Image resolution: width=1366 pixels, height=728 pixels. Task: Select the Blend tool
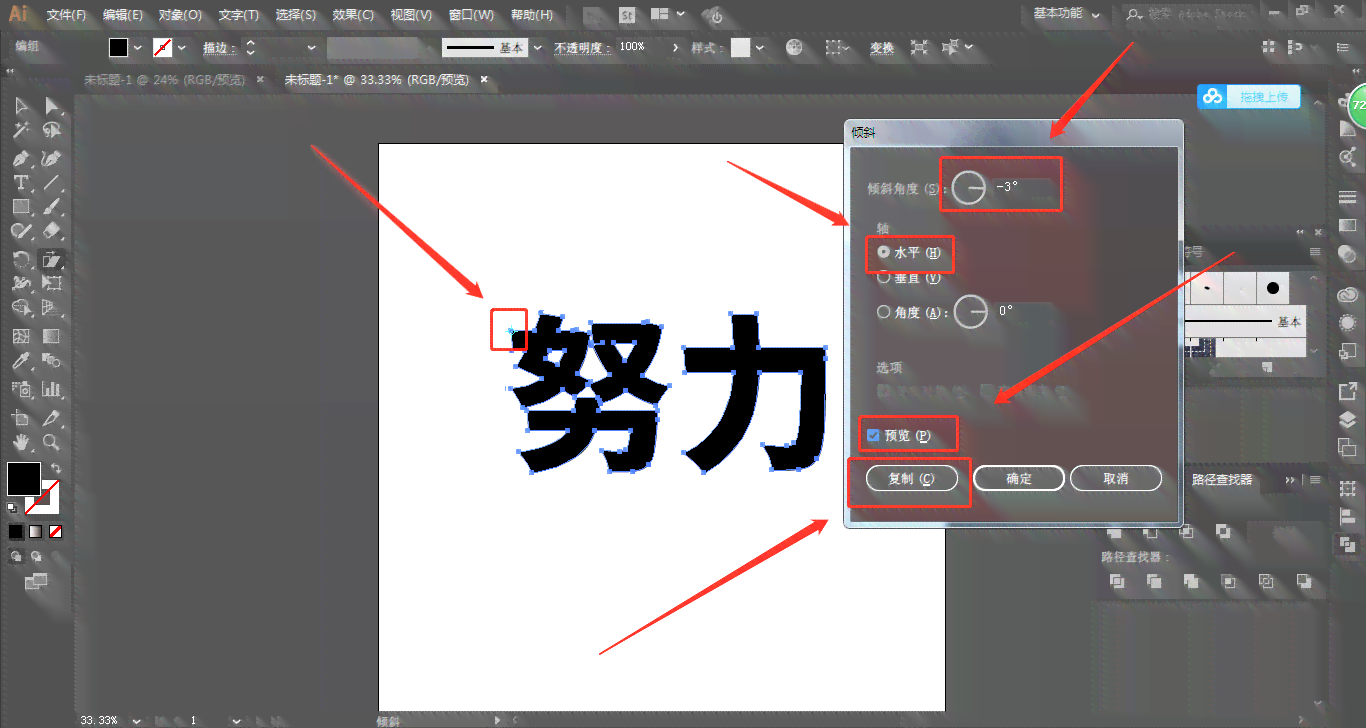(x=52, y=362)
